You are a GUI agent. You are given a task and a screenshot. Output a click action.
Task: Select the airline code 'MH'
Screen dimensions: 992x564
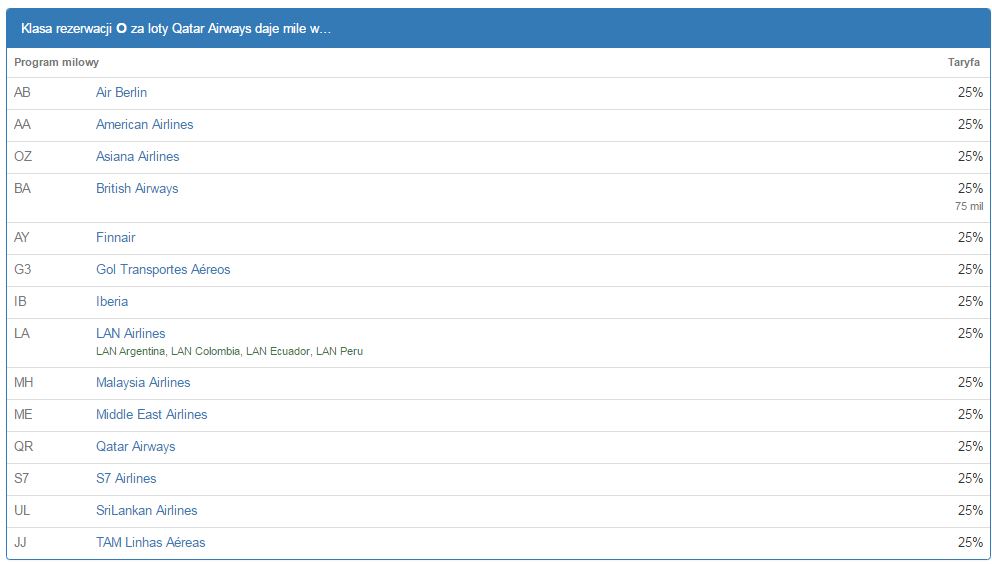click(x=23, y=382)
